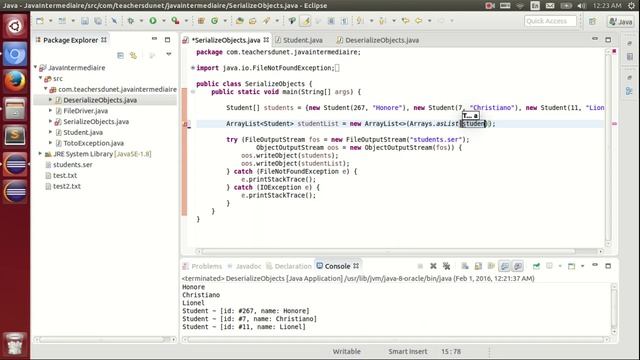The image size is (640, 360).
Task: Toggle Show Whitespace Characters in toolbar
Action: point(344,21)
